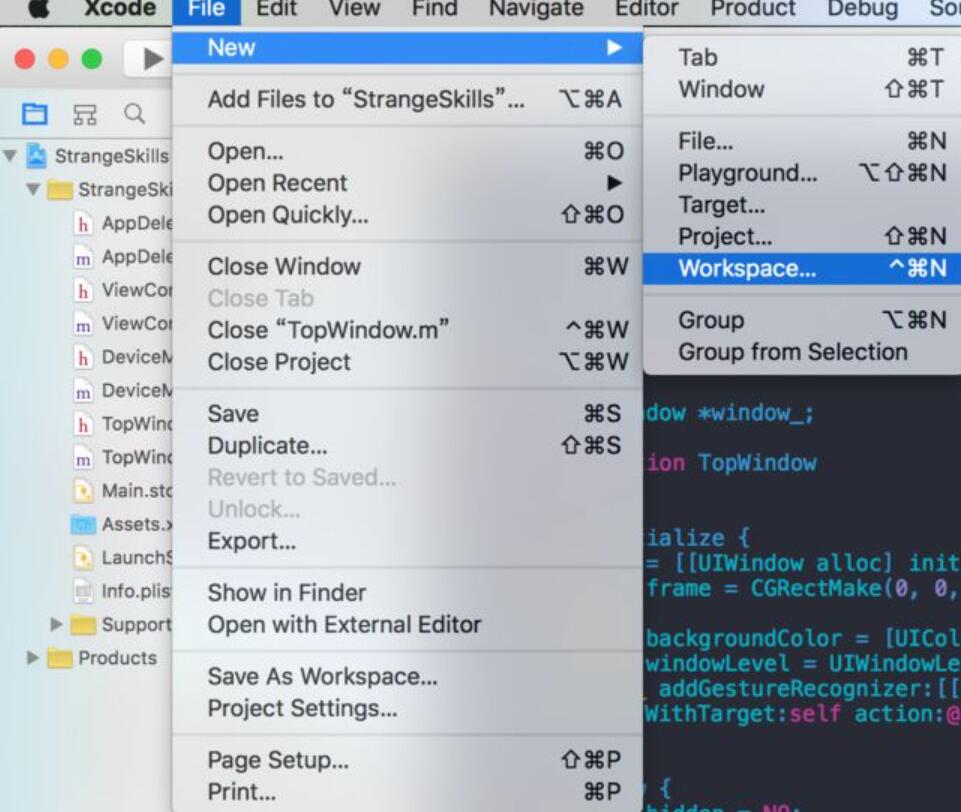Click the LaunchScreen storyboard file icon
This screenshot has height=812, width=961.
(x=83, y=557)
